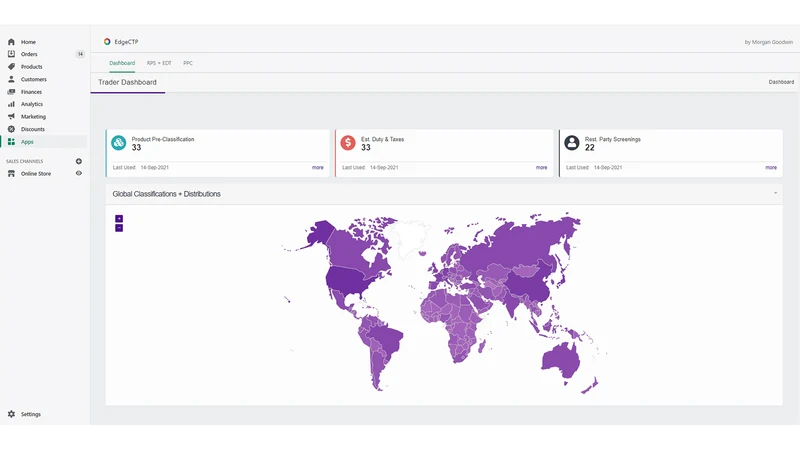800x450 pixels.
Task: Open Discounts section
Action: 33,129
